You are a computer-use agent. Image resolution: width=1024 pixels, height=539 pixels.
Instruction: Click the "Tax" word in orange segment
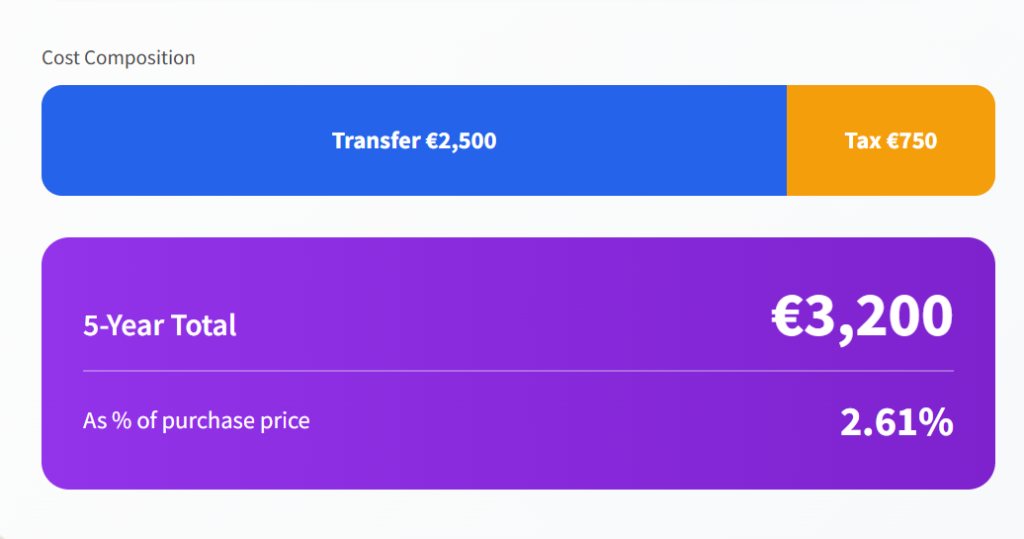tap(862, 141)
